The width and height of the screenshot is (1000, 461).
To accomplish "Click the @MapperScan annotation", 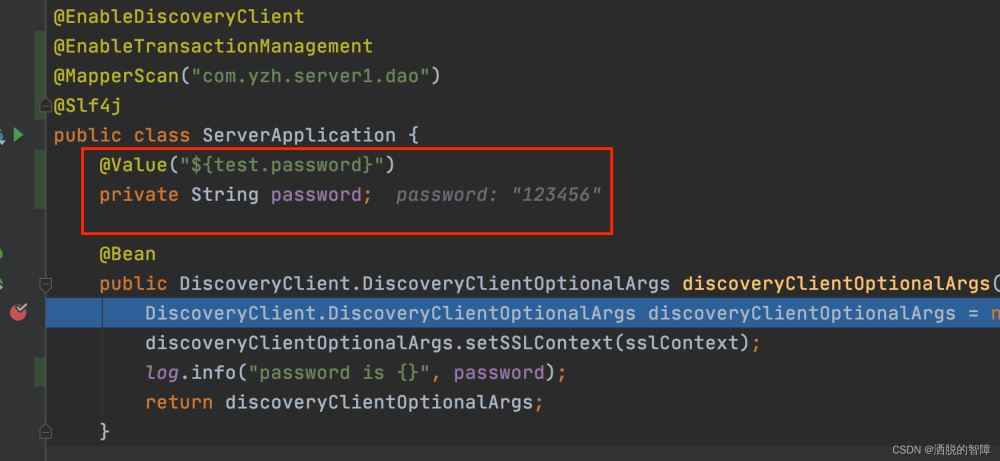I will click(116, 77).
